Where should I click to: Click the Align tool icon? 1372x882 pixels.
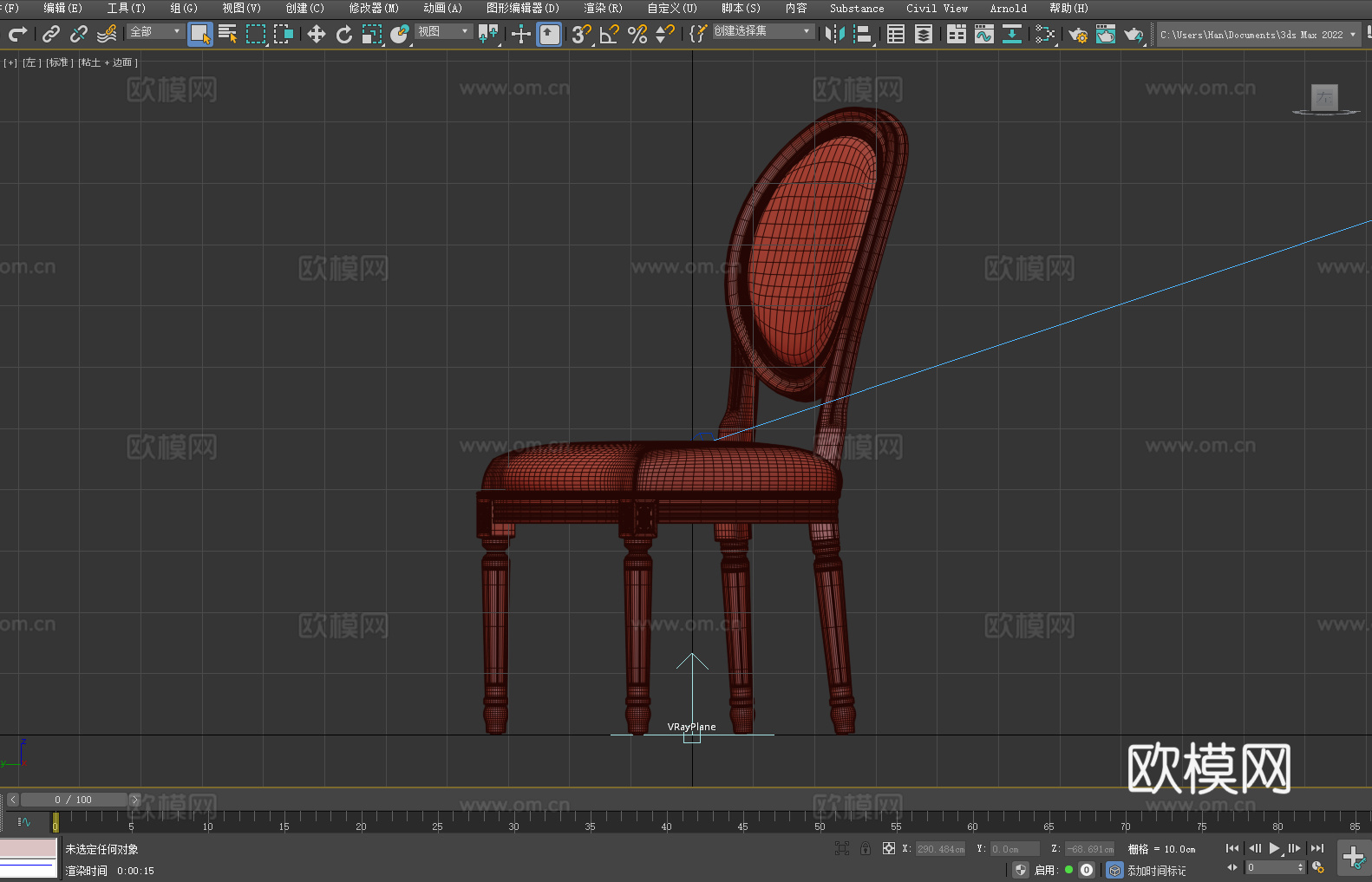863,34
